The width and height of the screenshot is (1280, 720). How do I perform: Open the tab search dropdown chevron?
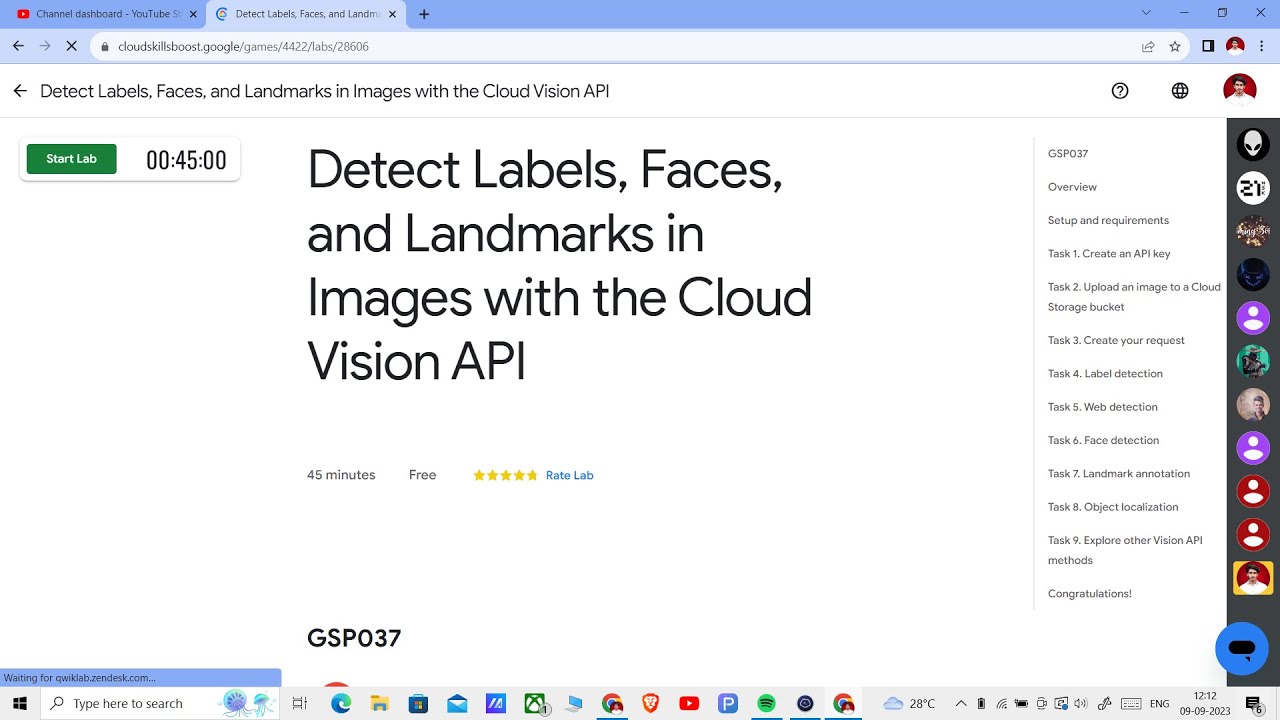point(1146,13)
